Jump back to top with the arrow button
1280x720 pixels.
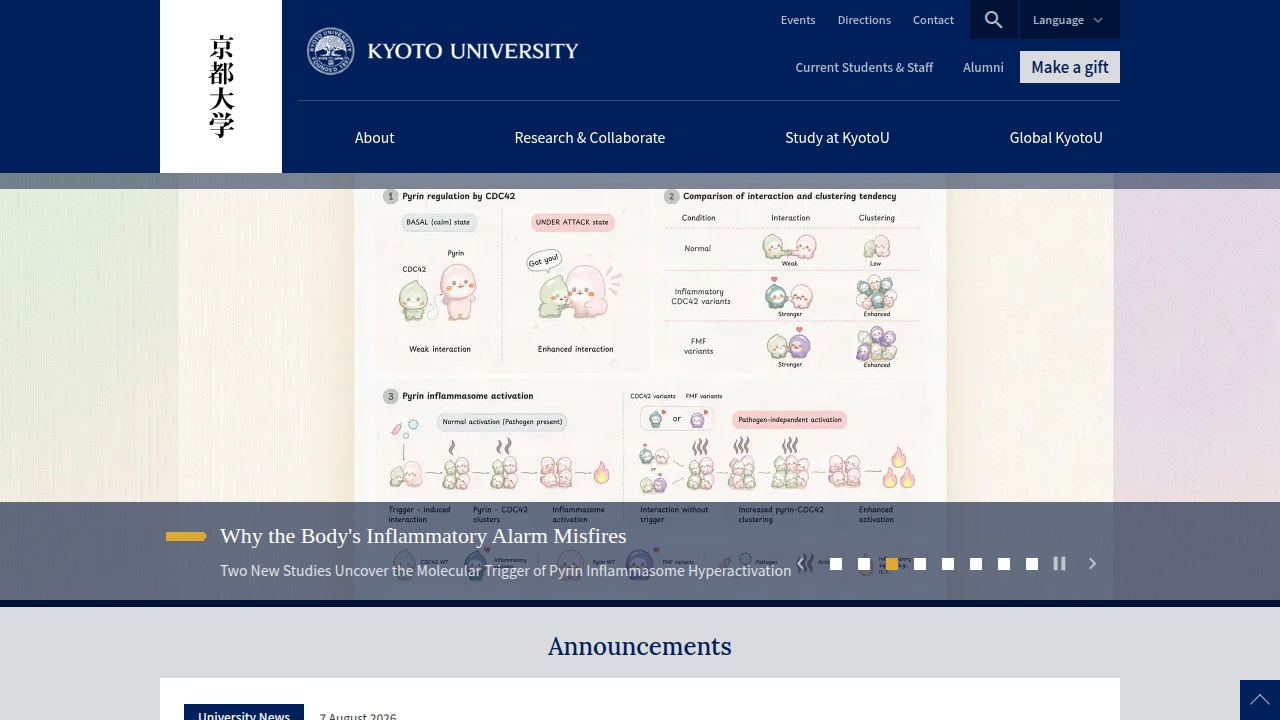tap(1260, 700)
